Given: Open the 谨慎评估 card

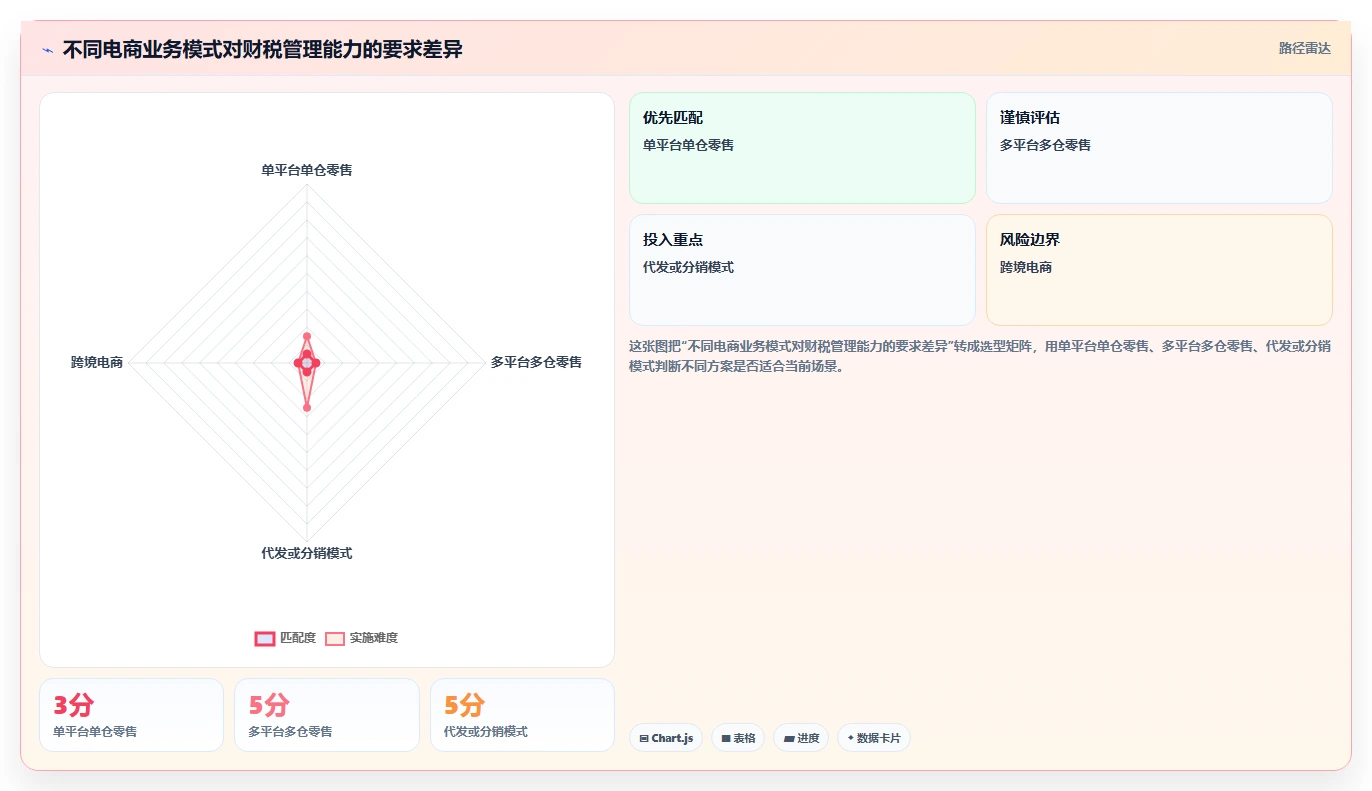Looking at the screenshot, I should 1159,148.
